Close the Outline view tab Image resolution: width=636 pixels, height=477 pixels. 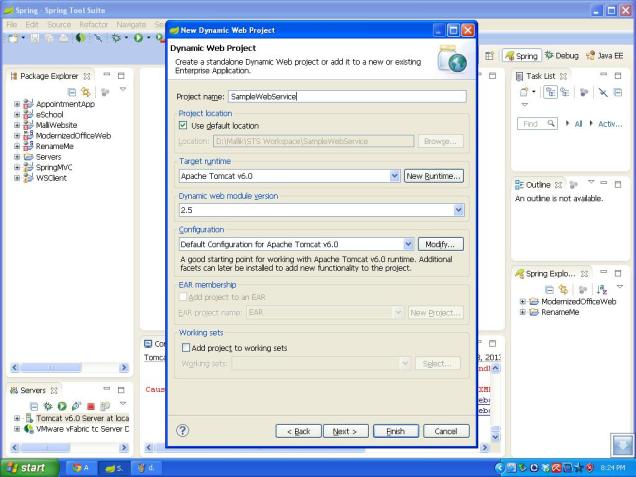(x=559, y=185)
